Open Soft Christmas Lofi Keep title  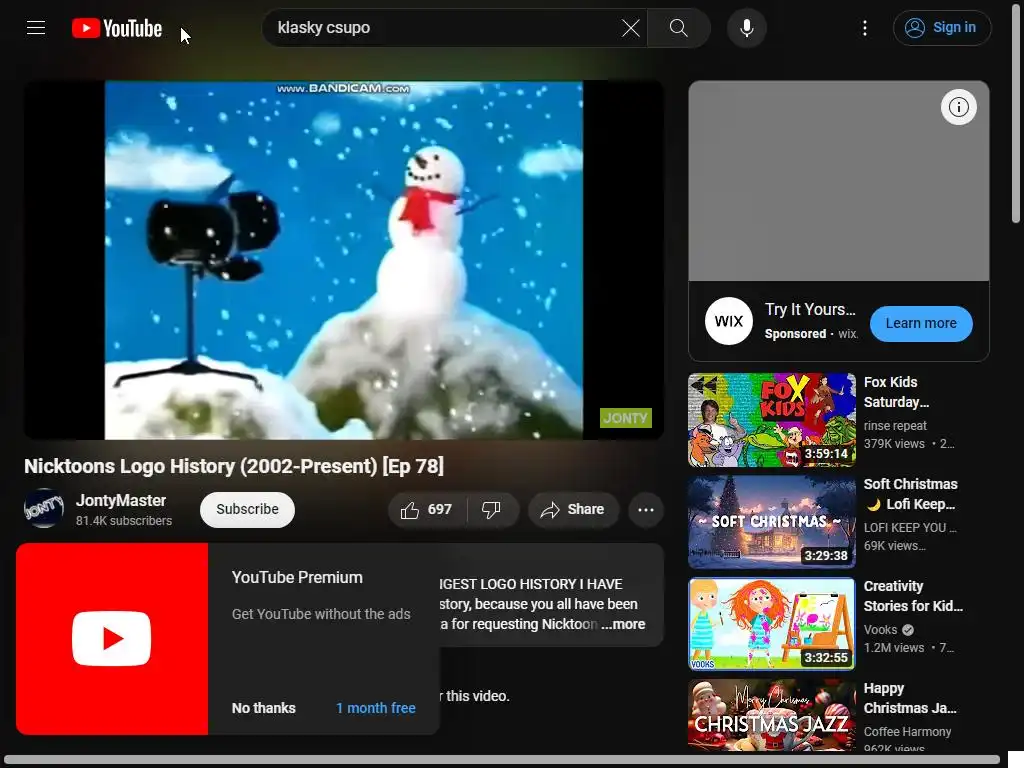tap(910, 494)
